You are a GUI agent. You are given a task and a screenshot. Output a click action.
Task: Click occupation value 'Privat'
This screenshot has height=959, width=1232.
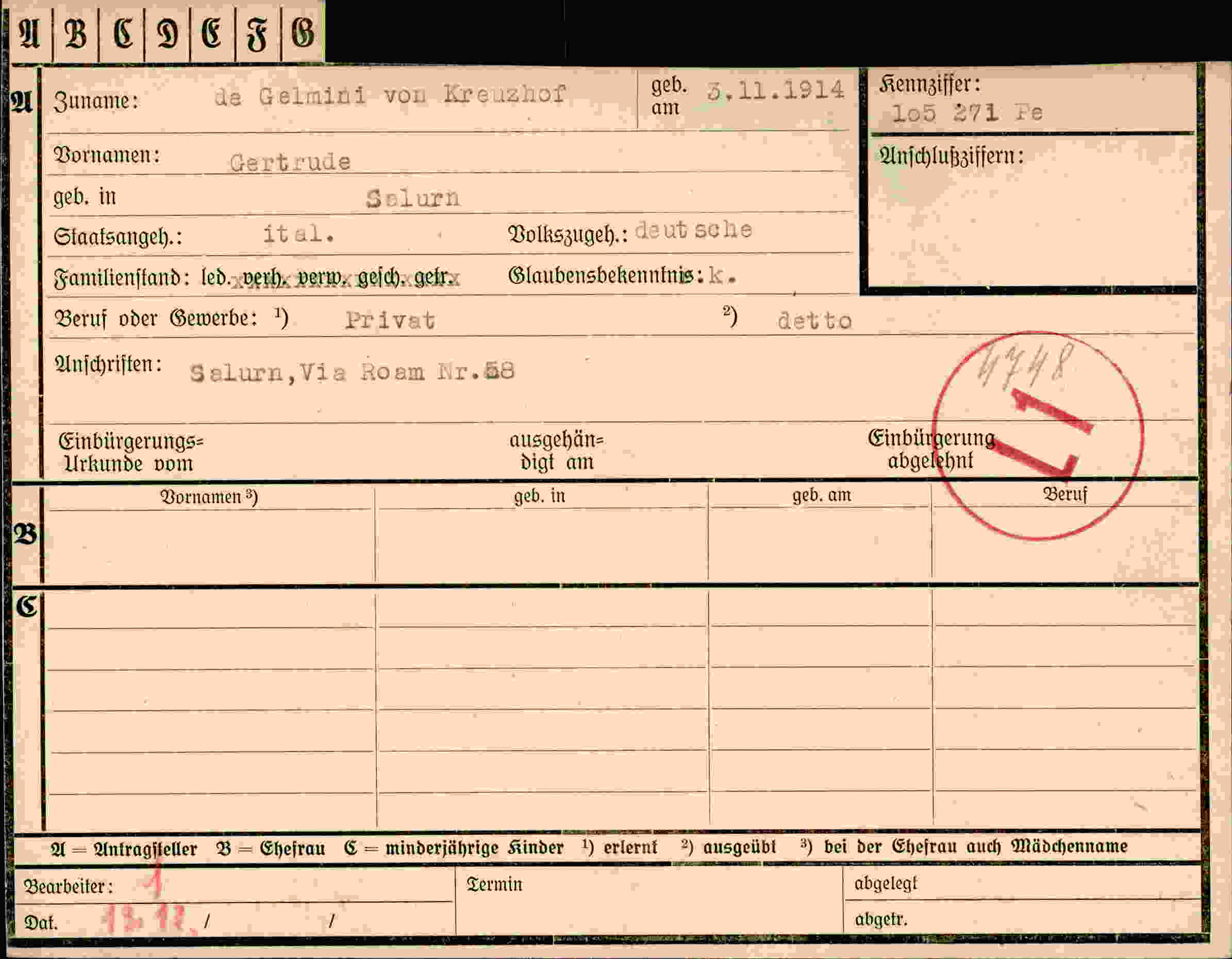[x=390, y=320]
